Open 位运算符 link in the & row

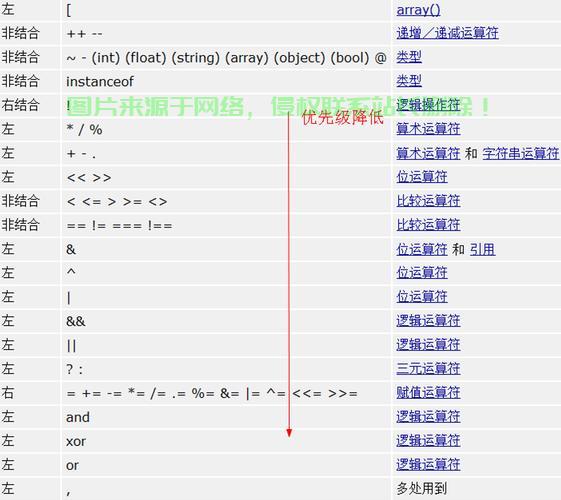pyautogui.click(x=422, y=249)
